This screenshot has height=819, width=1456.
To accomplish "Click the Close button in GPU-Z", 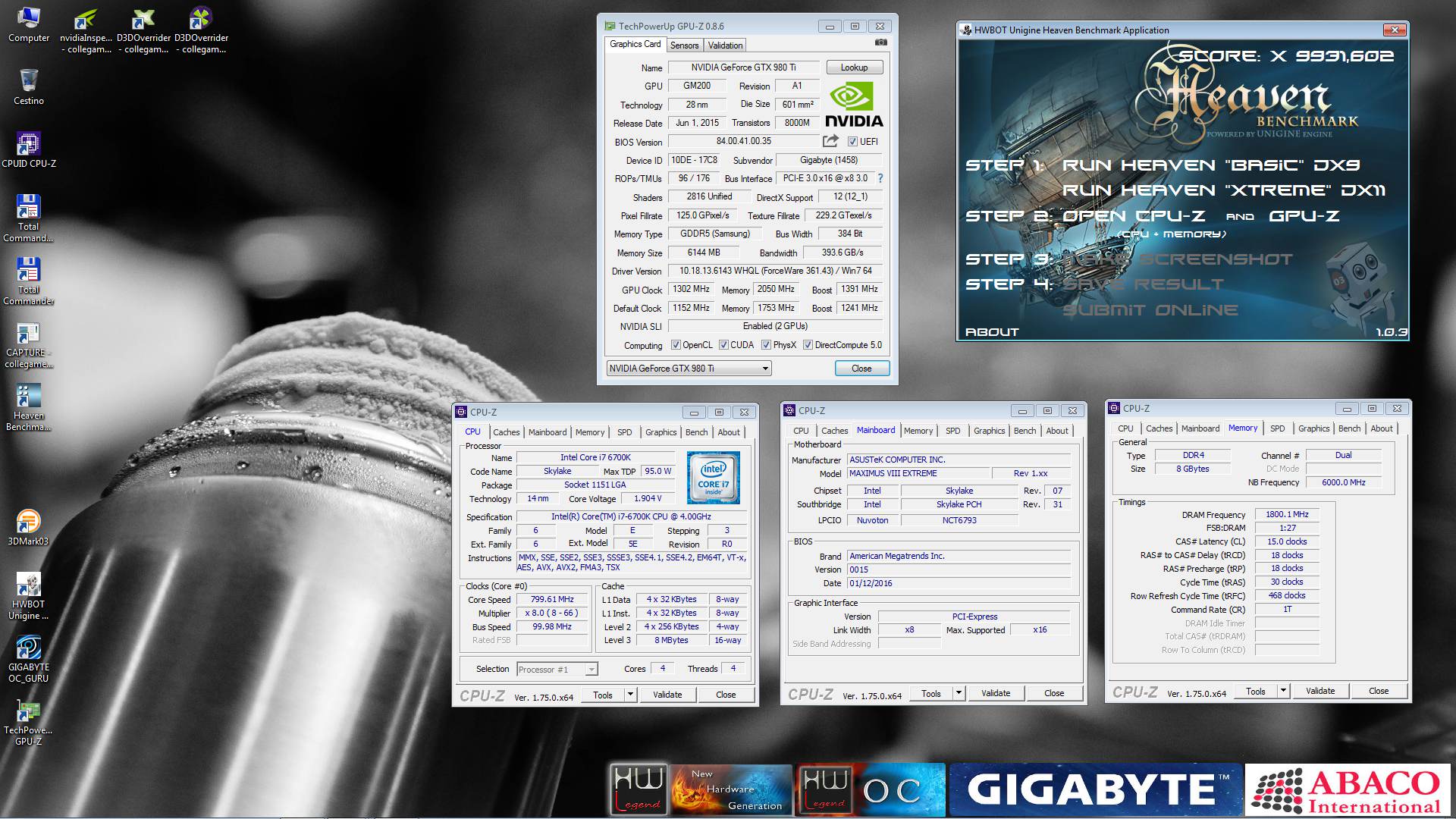I will click(x=861, y=369).
